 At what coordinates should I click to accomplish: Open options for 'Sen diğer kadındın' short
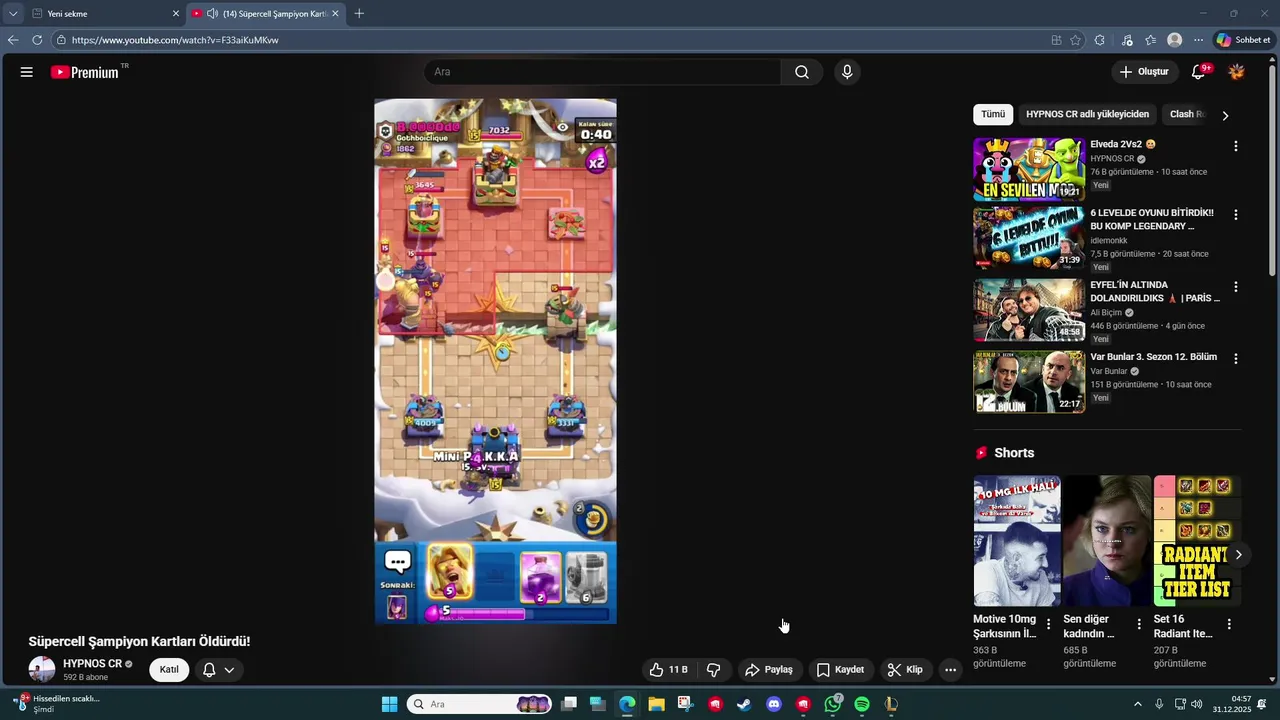[x=1139, y=624]
